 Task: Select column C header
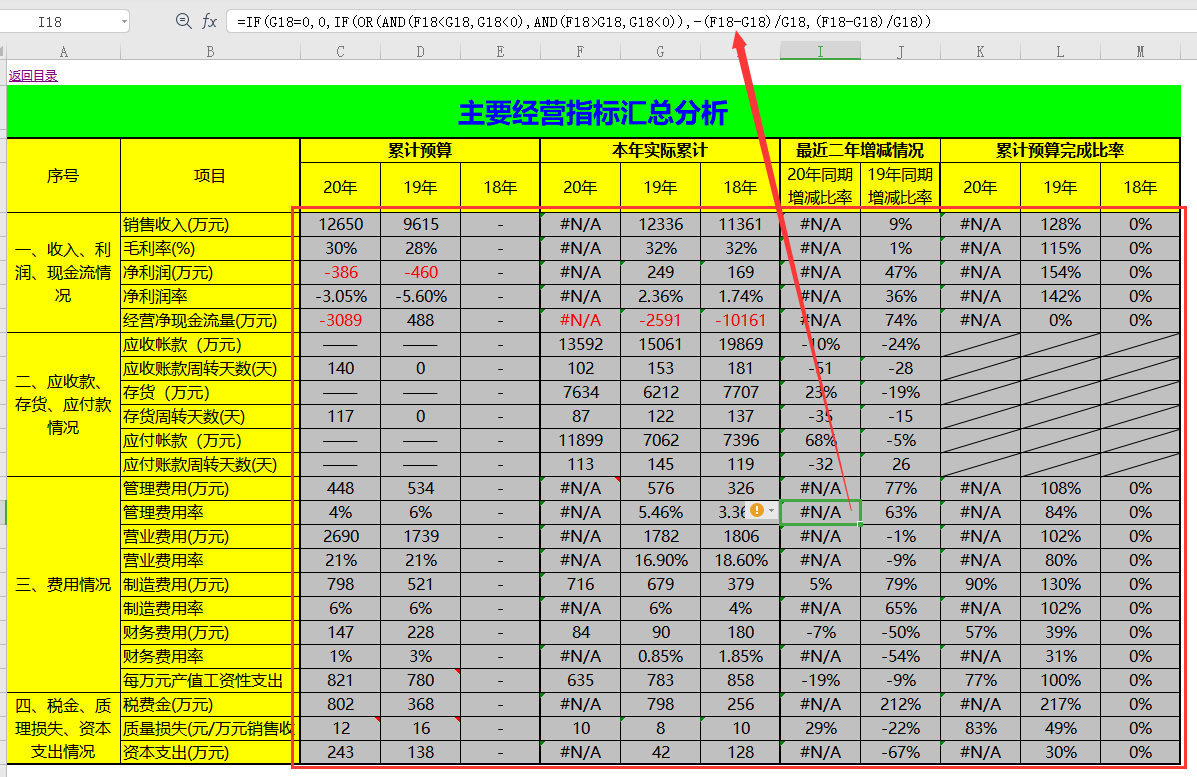(x=340, y=52)
